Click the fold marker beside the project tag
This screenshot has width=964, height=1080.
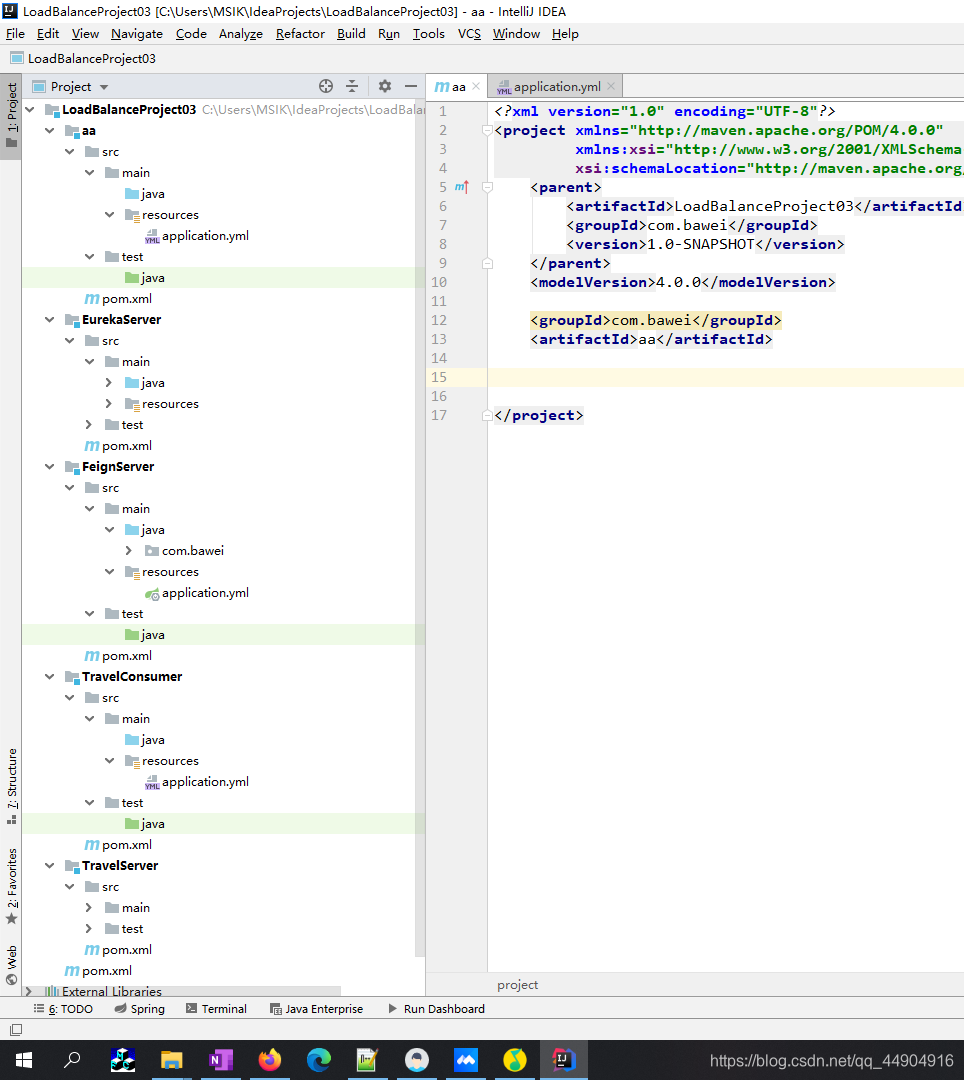coord(487,130)
